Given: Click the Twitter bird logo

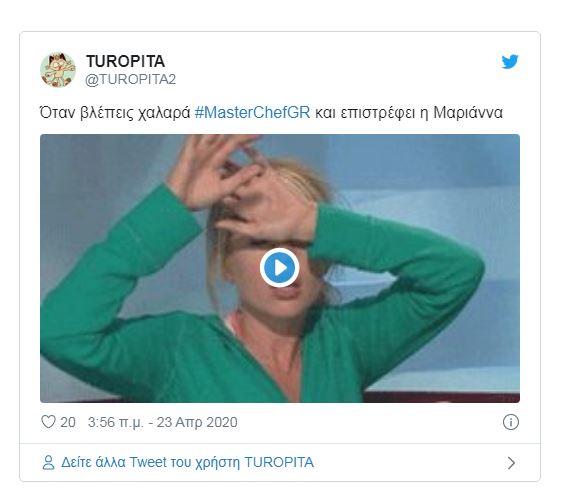Looking at the screenshot, I should pos(510,61).
